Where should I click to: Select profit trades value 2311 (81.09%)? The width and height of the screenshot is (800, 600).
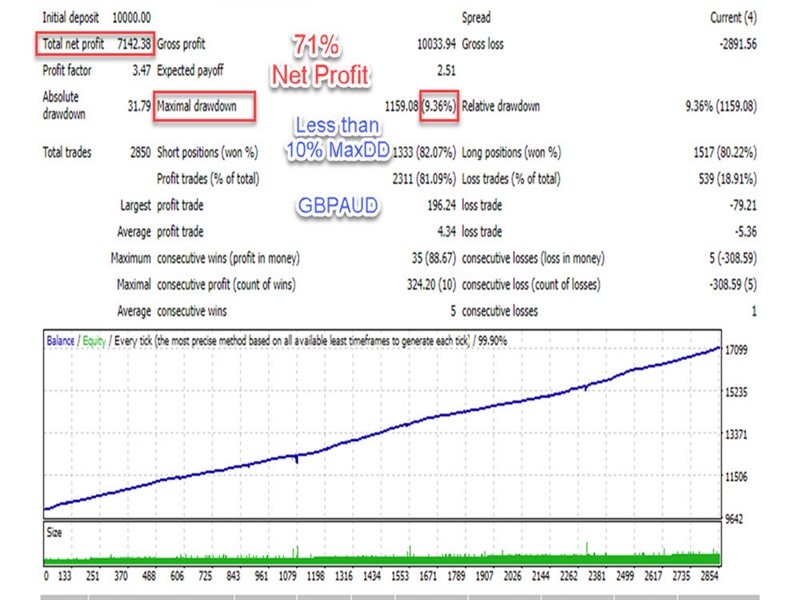[x=424, y=179]
